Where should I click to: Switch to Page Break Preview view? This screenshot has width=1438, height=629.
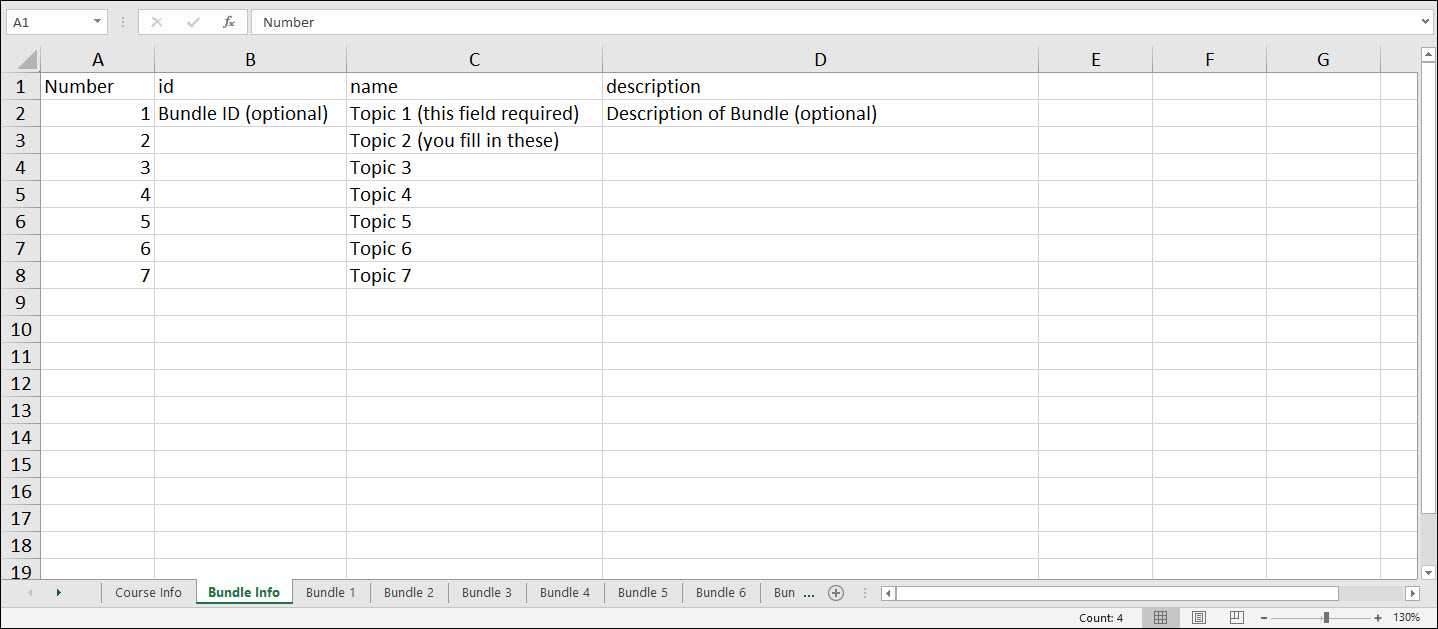pos(1237,618)
